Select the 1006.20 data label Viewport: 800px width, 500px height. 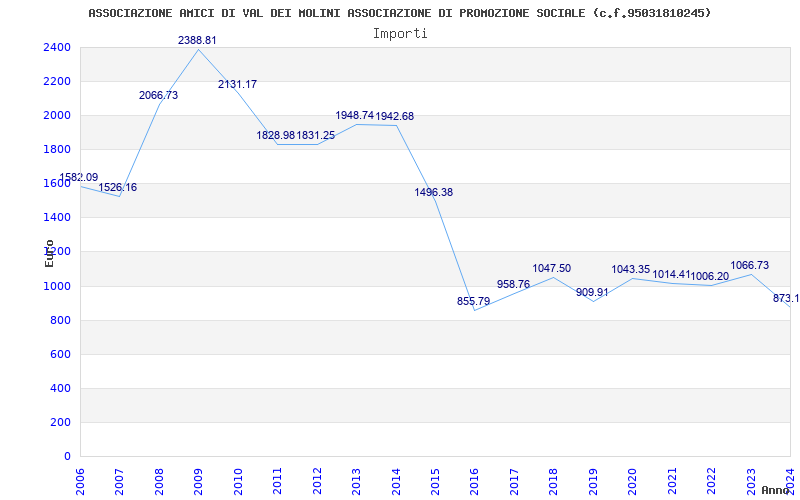coord(710,276)
